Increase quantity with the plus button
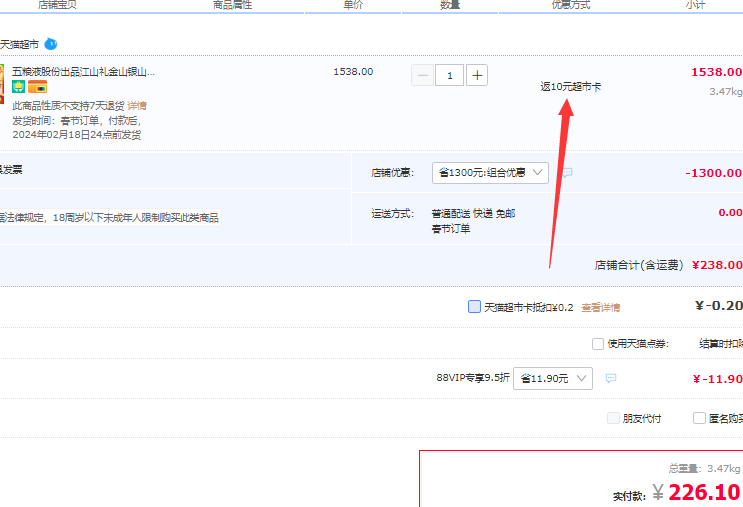743x507 pixels. pos(477,75)
